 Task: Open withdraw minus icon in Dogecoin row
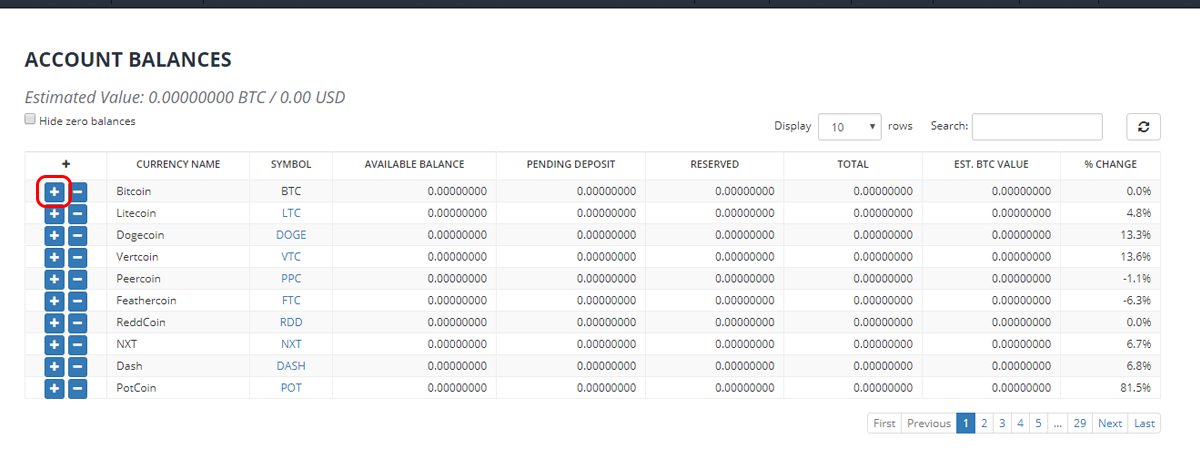pyautogui.click(x=78, y=235)
